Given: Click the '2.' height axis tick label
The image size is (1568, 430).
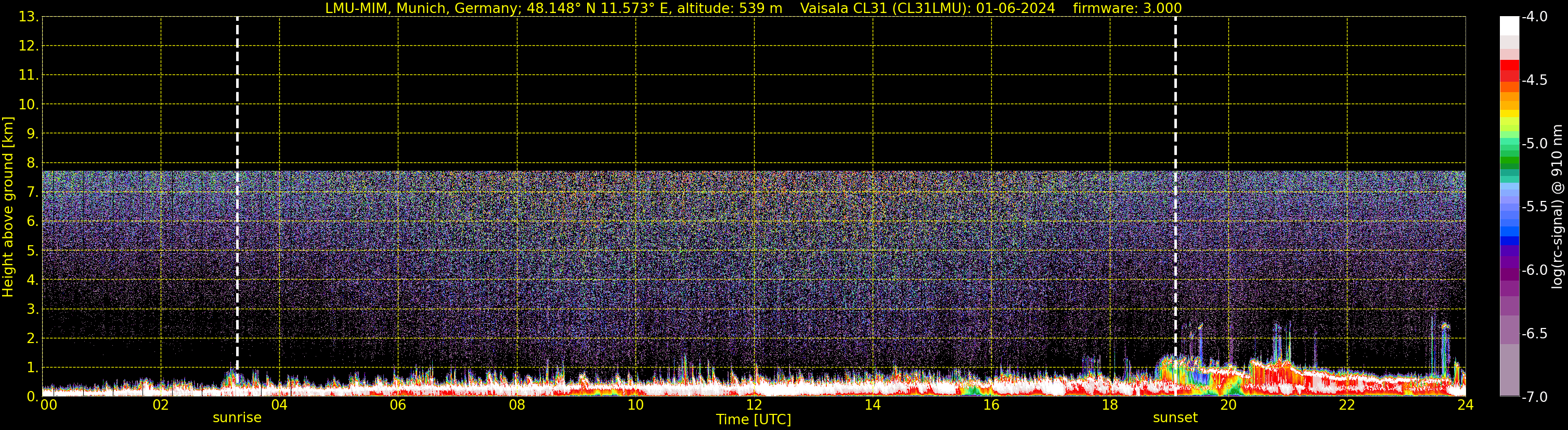Looking at the screenshot, I should [x=32, y=339].
